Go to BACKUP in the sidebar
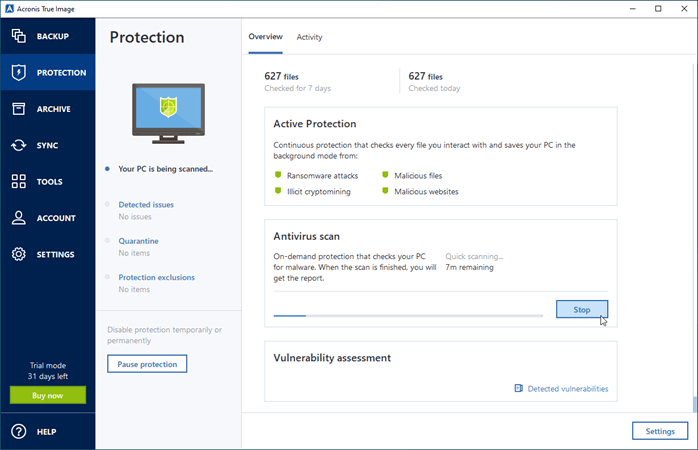698x450 pixels. click(x=48, y=36)
